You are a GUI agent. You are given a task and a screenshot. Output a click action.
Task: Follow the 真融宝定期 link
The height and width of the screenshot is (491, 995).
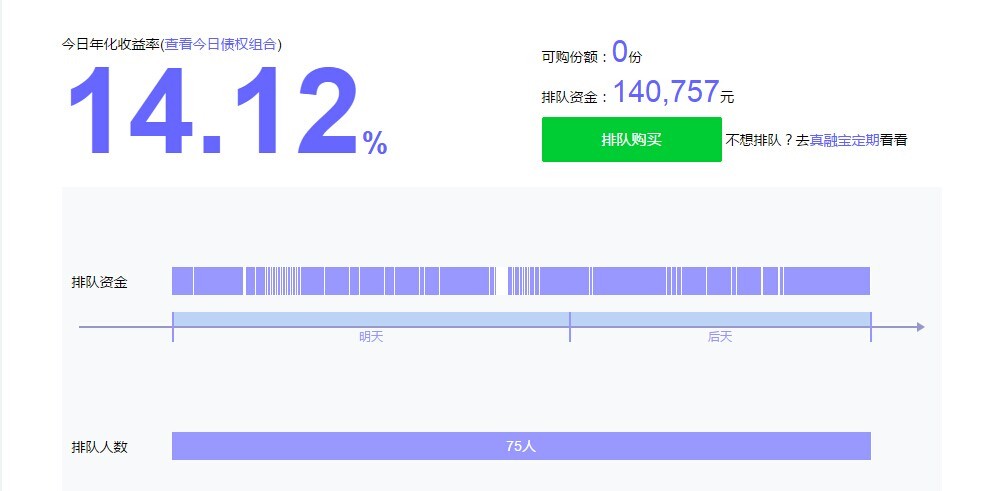coord(844,140)
